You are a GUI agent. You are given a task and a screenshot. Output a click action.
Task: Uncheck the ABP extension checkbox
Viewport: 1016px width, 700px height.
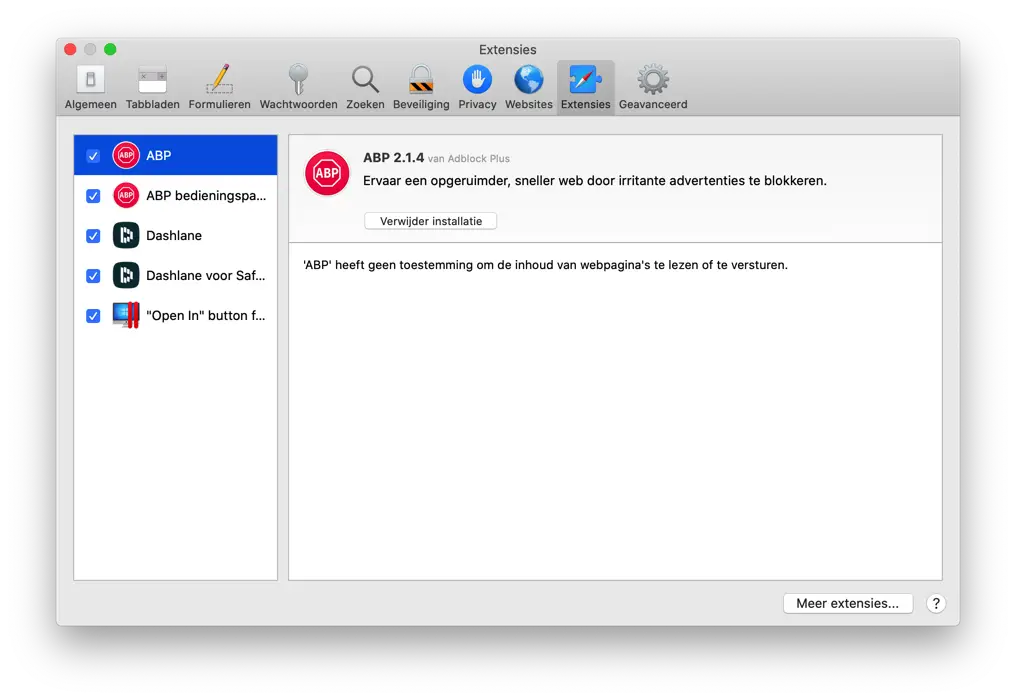(93, 156)
